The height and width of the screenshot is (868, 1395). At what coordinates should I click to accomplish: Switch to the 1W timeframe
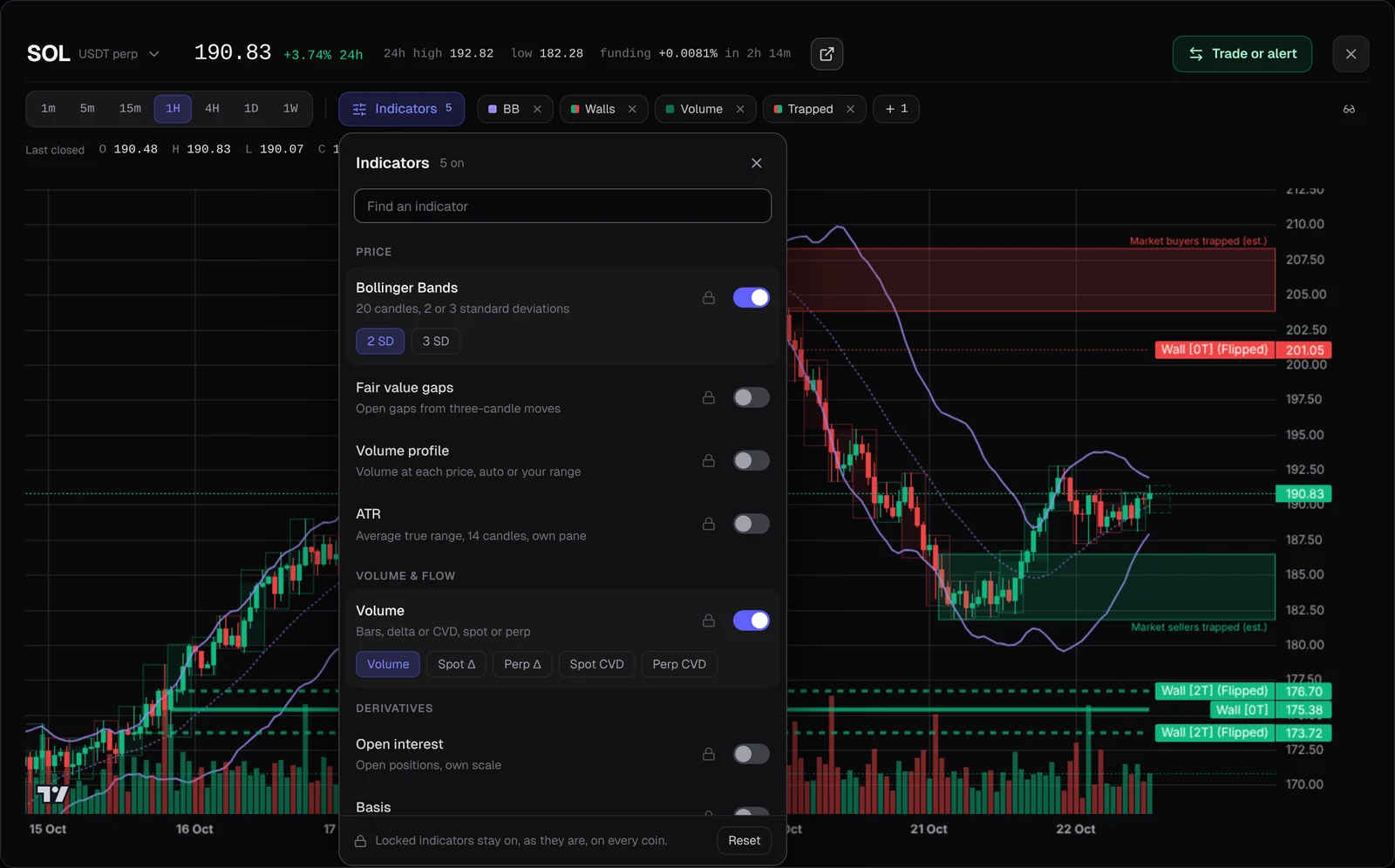coord(290,109)
